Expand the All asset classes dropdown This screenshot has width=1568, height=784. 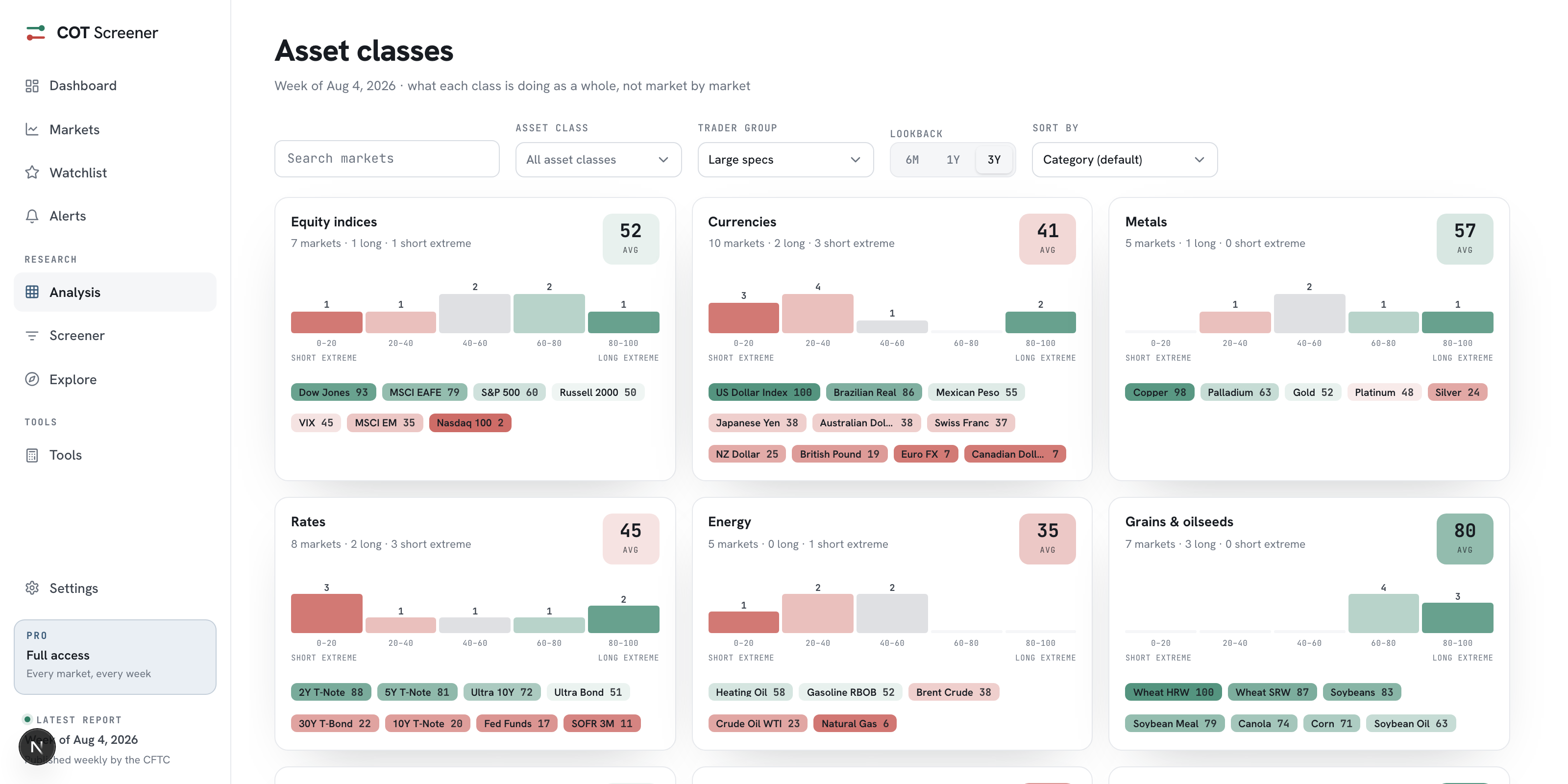pyautogui.click(x=598, y=160)
